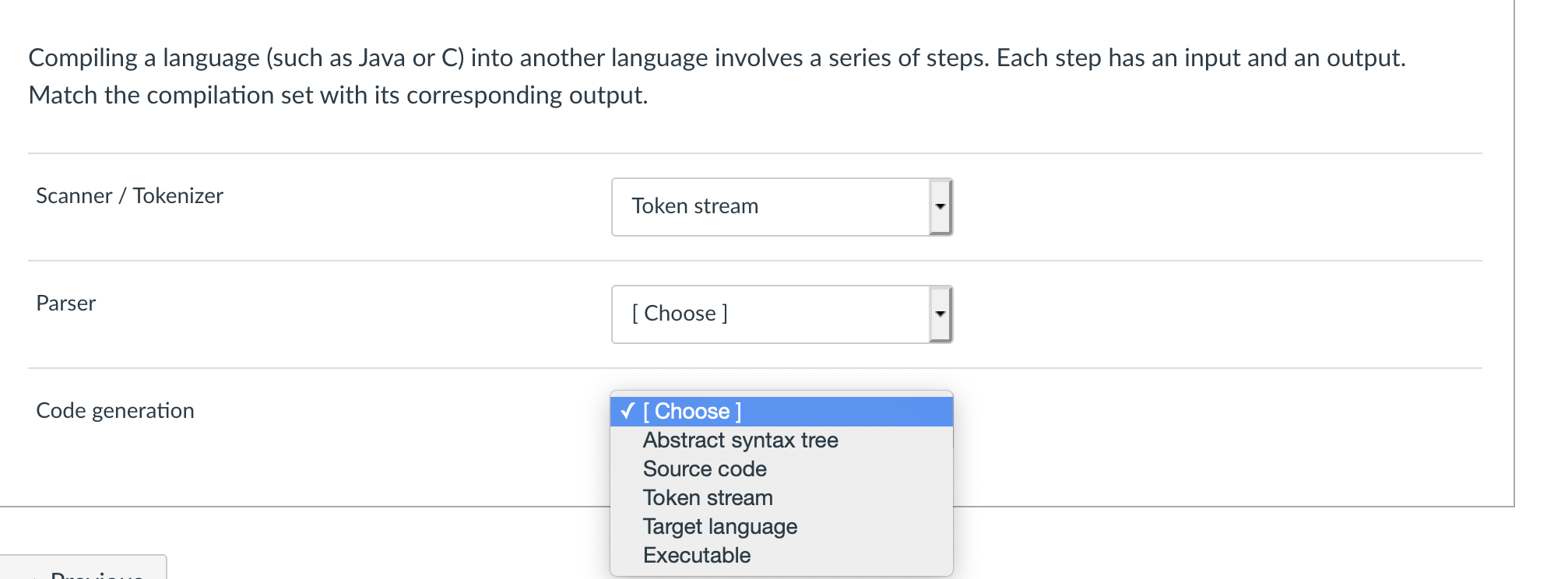This screenshot has height=579, width=1568.
Task: Click the "Code generation" row label
Action: [115, 410]
